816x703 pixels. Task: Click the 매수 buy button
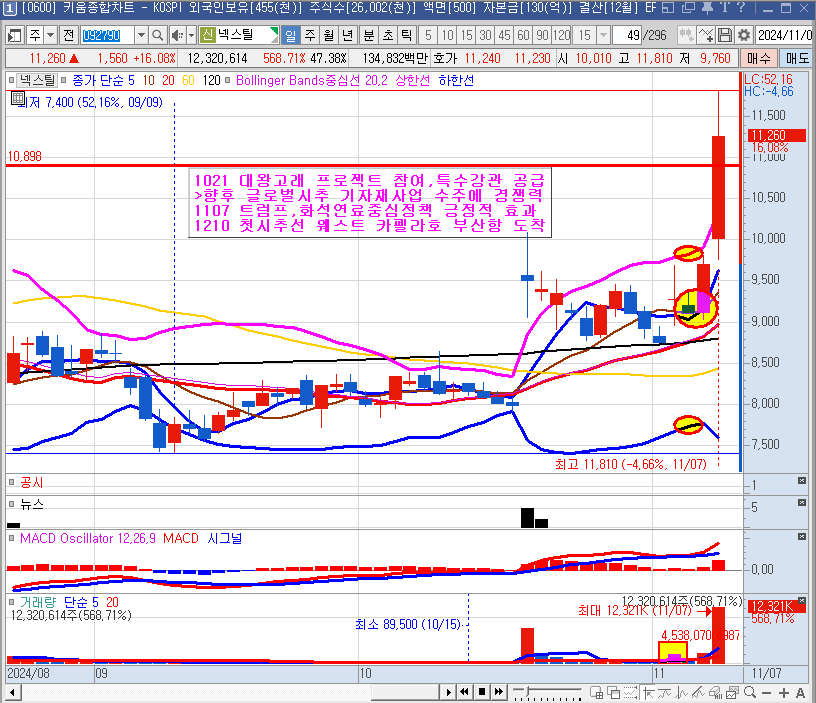[759, 58]
